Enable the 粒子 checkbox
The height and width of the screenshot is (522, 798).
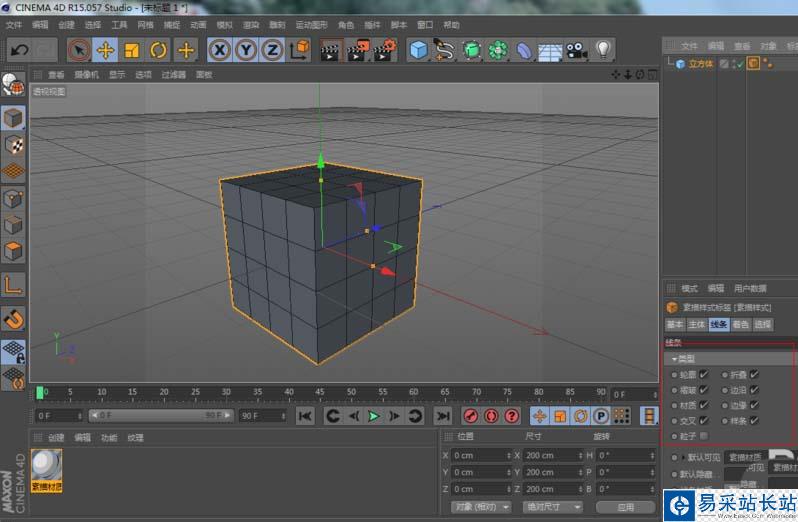(x=704, y=436)
